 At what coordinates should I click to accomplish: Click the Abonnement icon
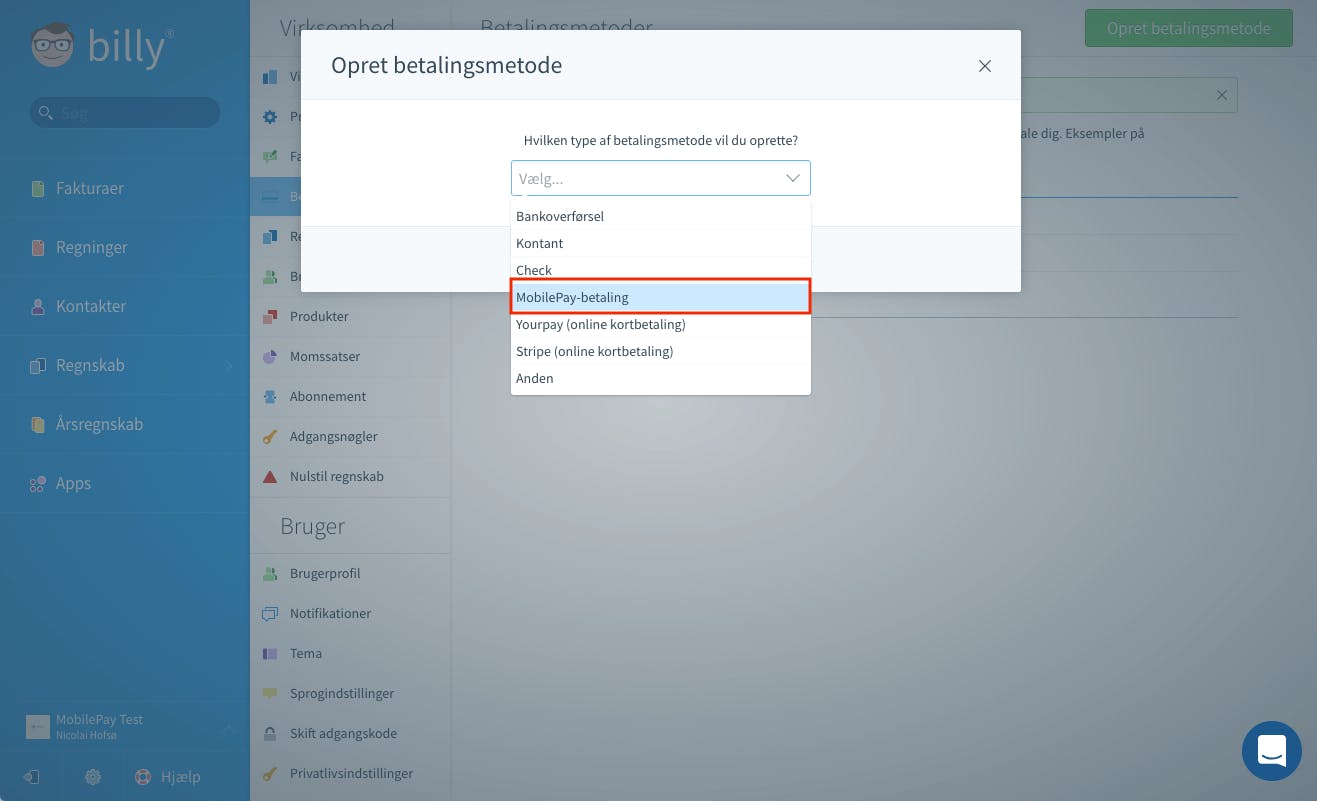(270, 397)
